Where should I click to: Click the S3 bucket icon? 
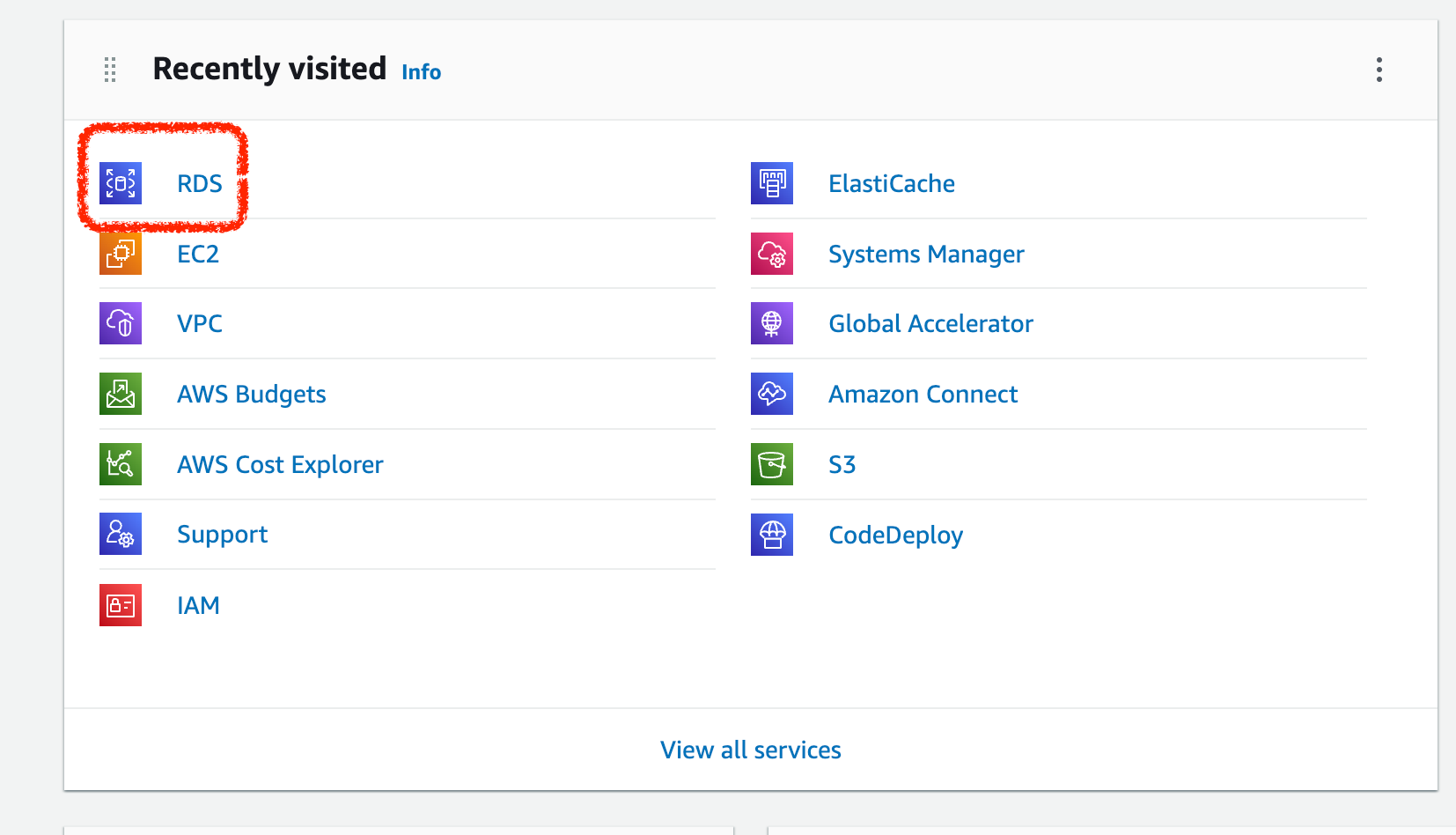(772, 464)
